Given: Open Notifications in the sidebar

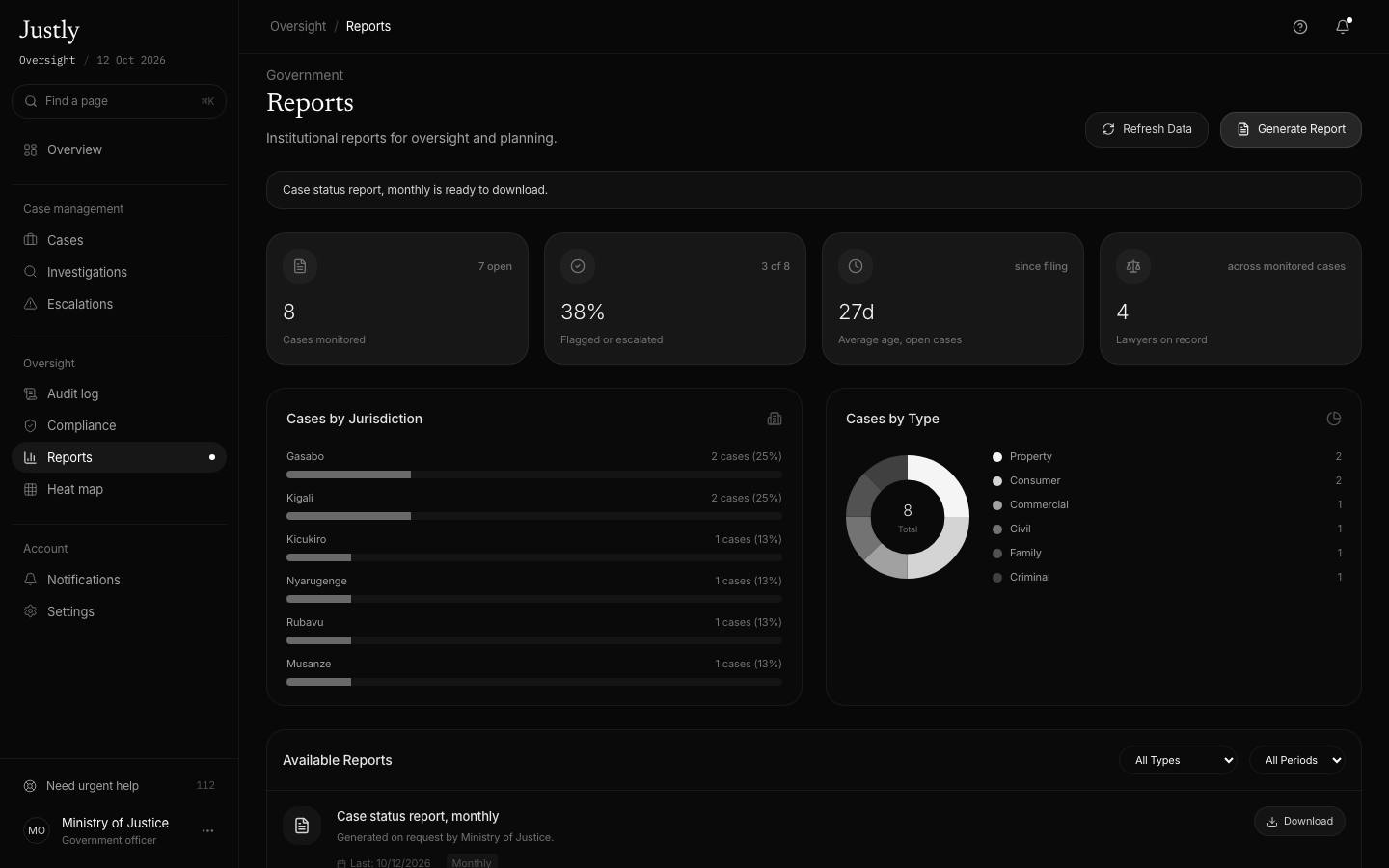Looking at the screenshot, I should coord(120,580).
